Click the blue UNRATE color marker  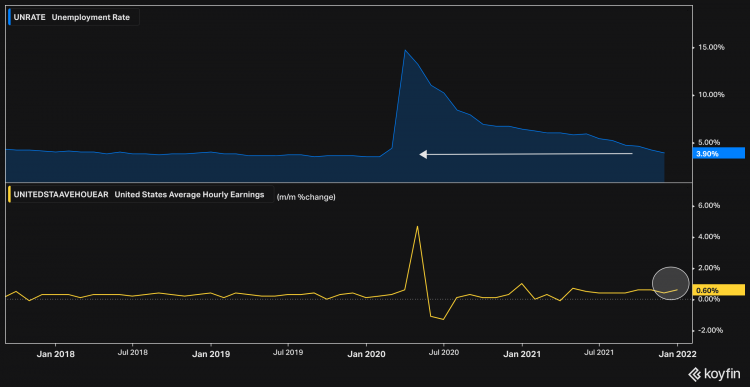[x=10, y=18]
